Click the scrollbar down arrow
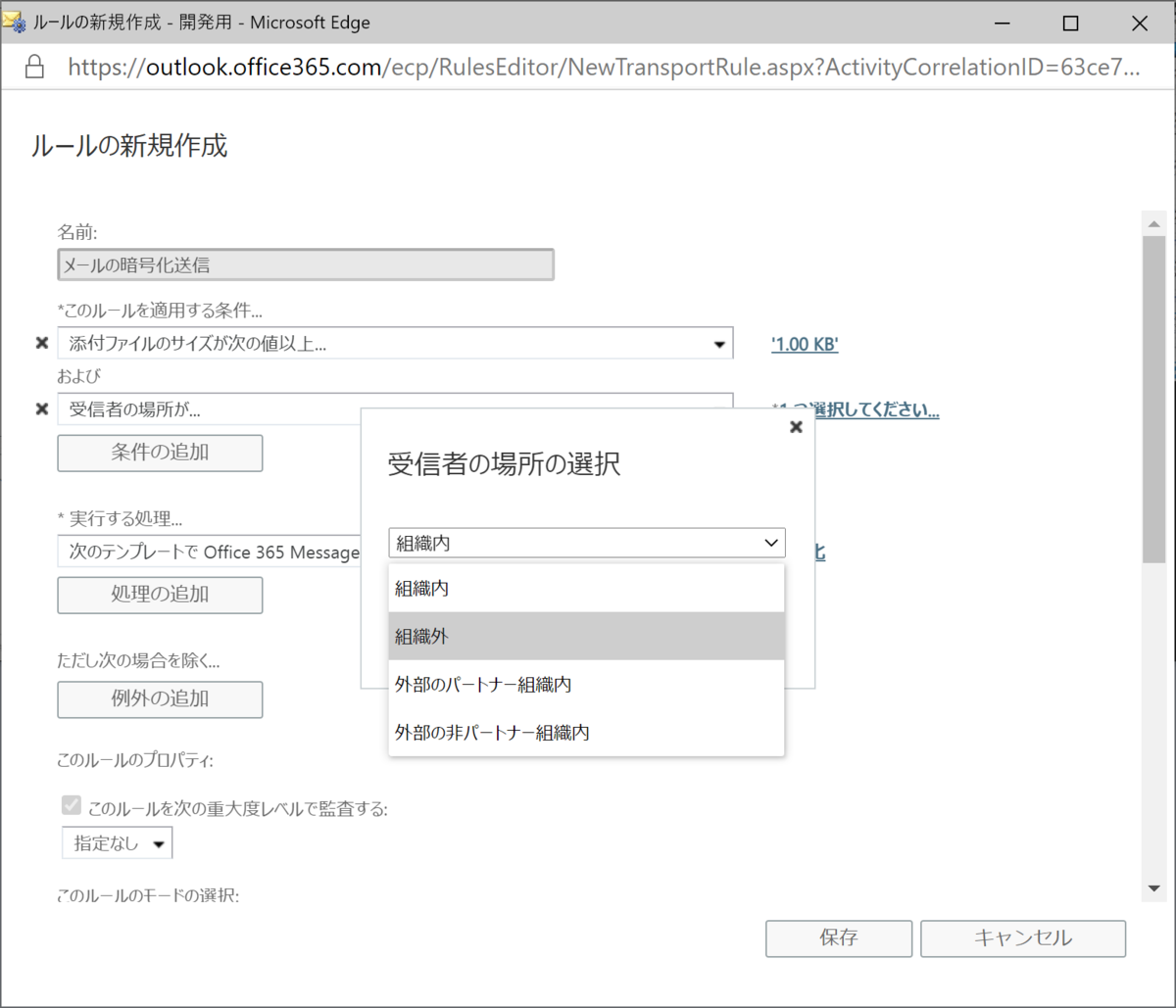This screenshot has height=1008, width=1176. pos(1154,889)
